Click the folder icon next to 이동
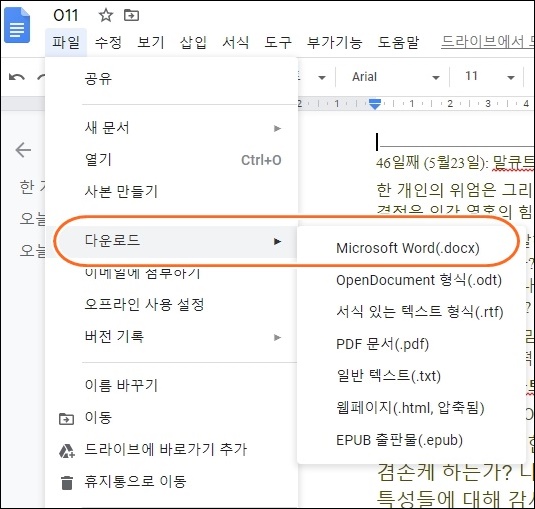 [x=66, y=418]
